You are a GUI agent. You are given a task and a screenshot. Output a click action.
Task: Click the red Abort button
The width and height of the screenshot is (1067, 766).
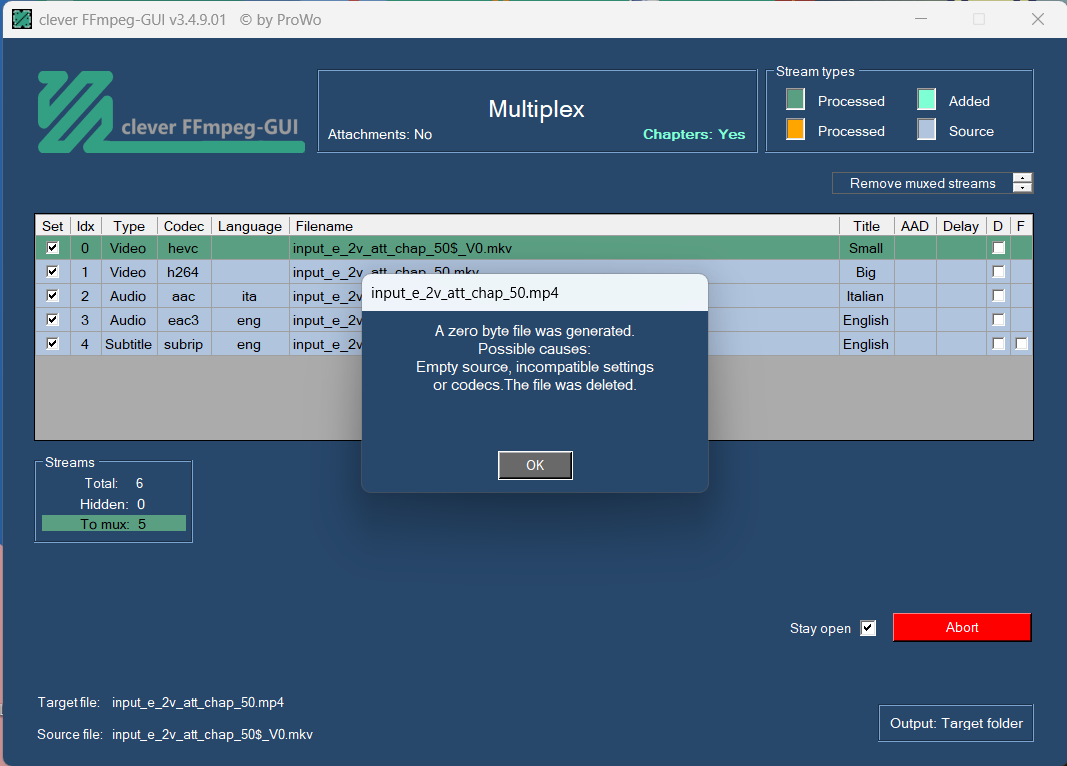click(962, 627)
